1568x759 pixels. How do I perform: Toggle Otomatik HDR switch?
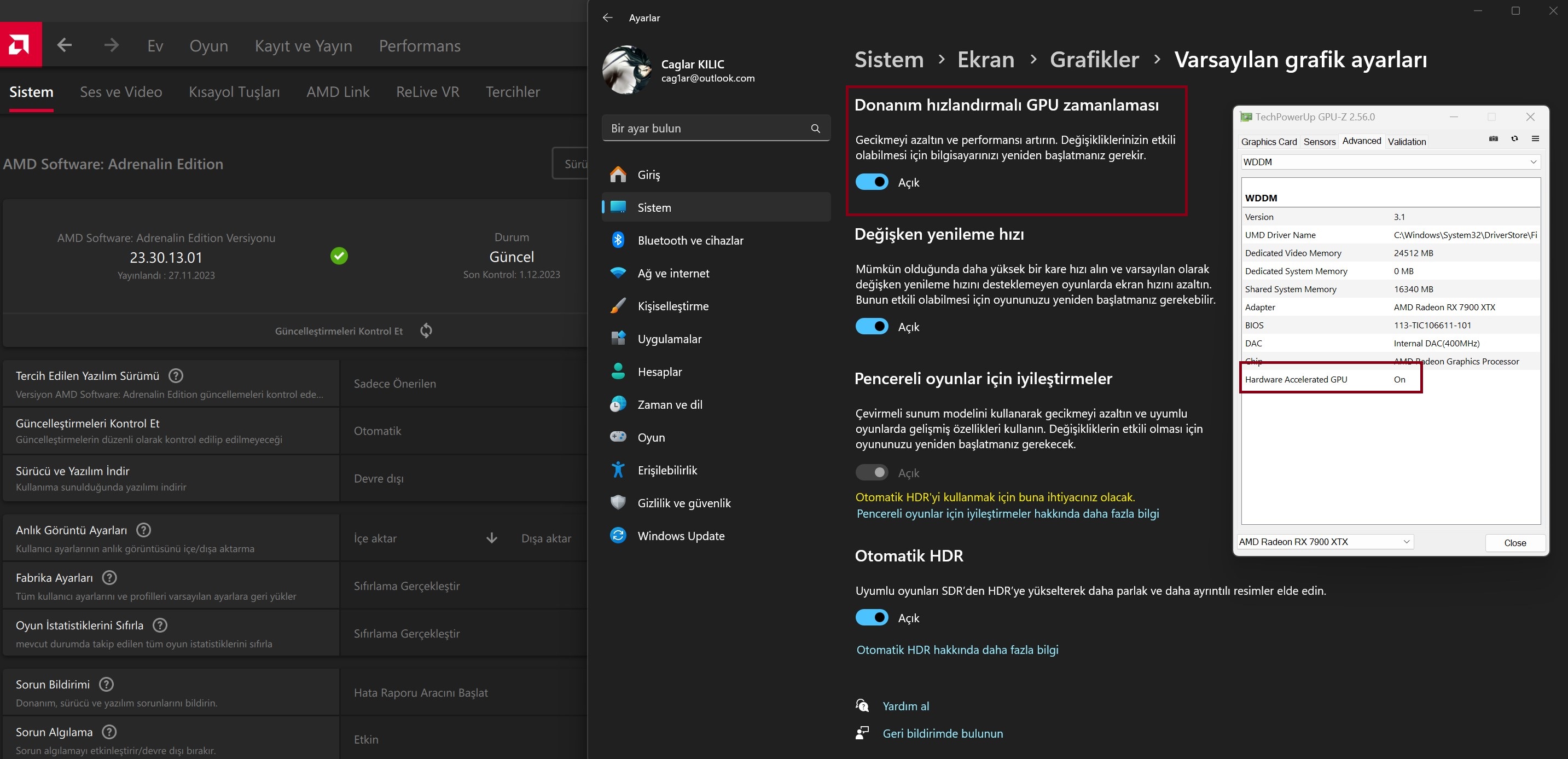872,617
